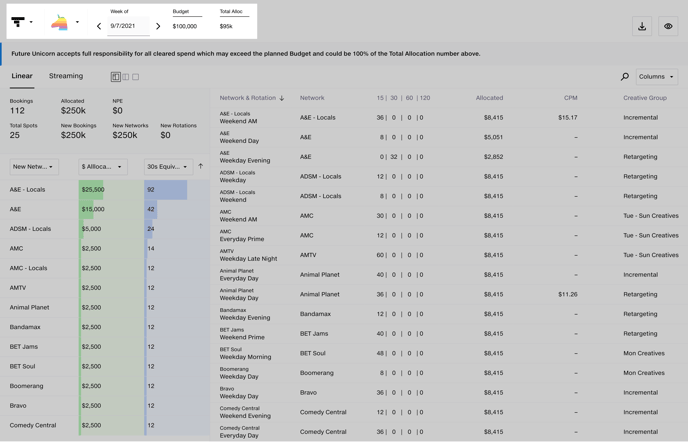Image resolution: width=688 pixels, height=442 pixels.
Task: Click the $95k Total Alloc value
Action: (x=226, y=26)
